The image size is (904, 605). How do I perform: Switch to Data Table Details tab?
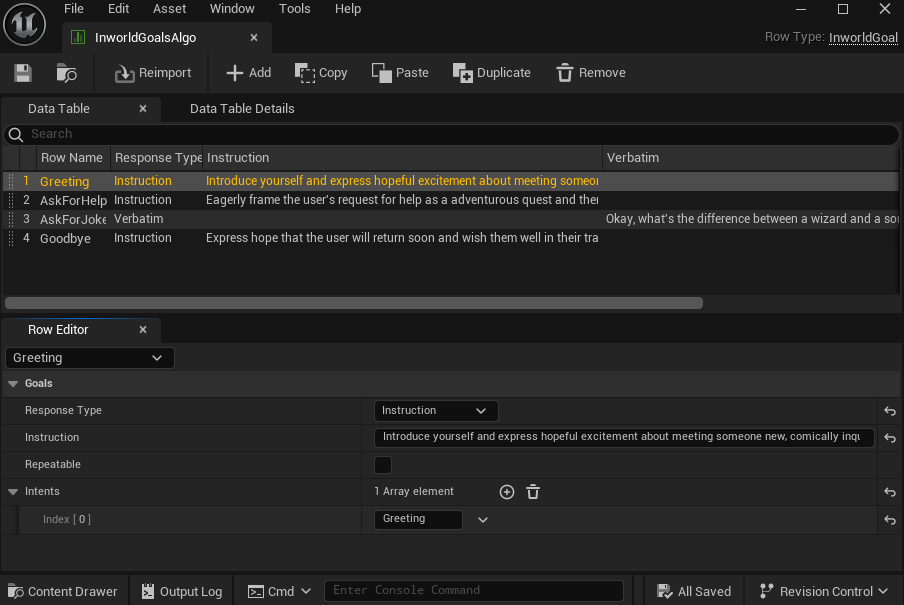242,109
